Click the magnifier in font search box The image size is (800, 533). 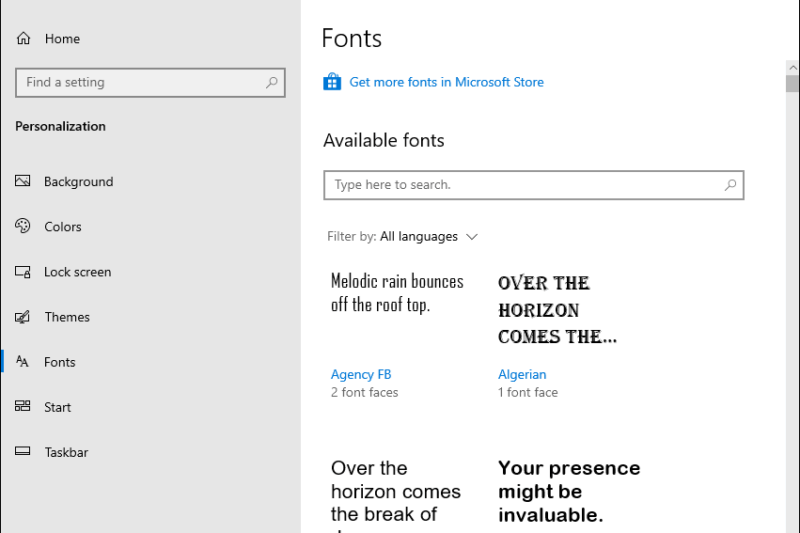point(731,185)
